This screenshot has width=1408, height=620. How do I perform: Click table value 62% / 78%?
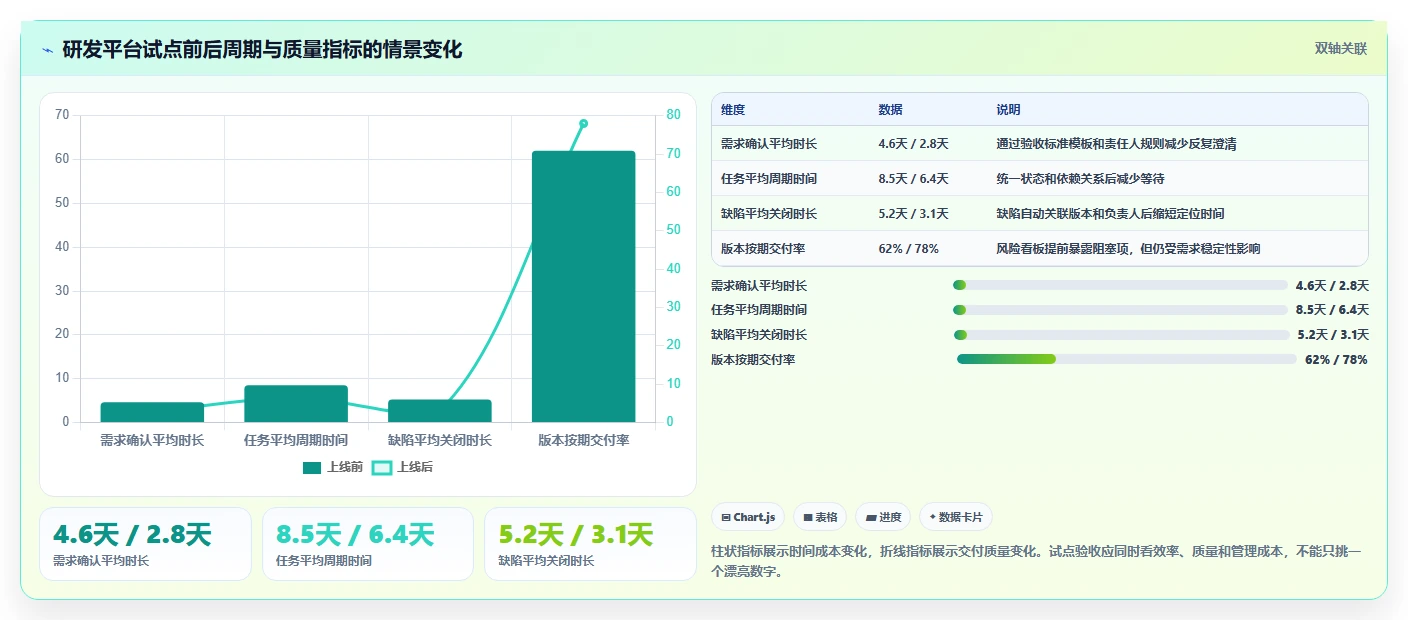pos(908,249)
